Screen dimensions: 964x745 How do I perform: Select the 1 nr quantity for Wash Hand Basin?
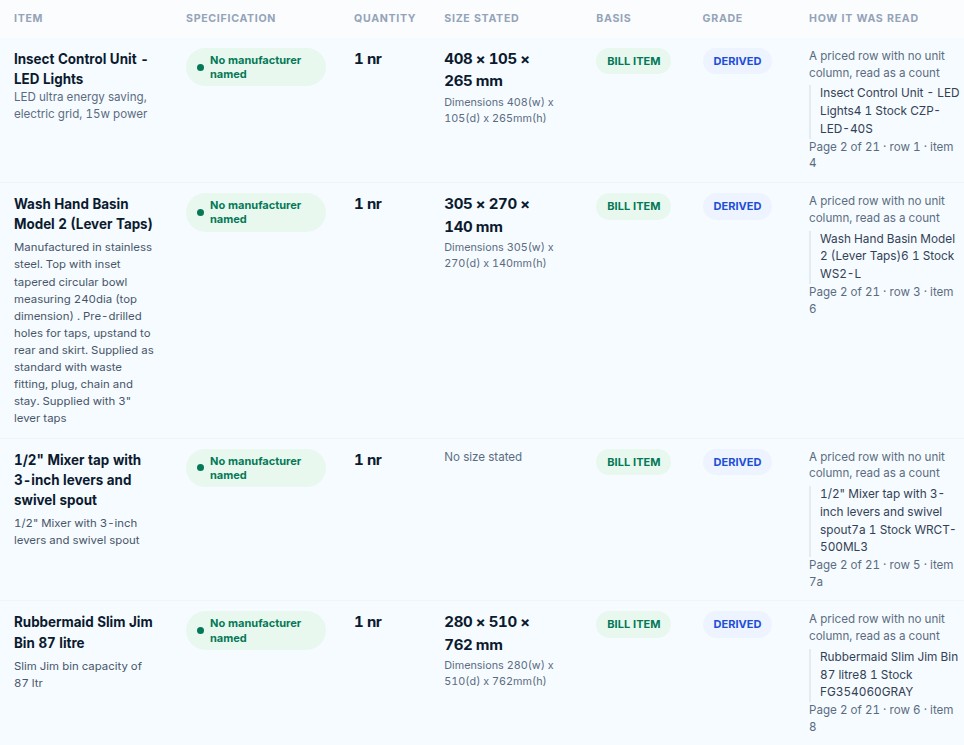click(368, 204)
